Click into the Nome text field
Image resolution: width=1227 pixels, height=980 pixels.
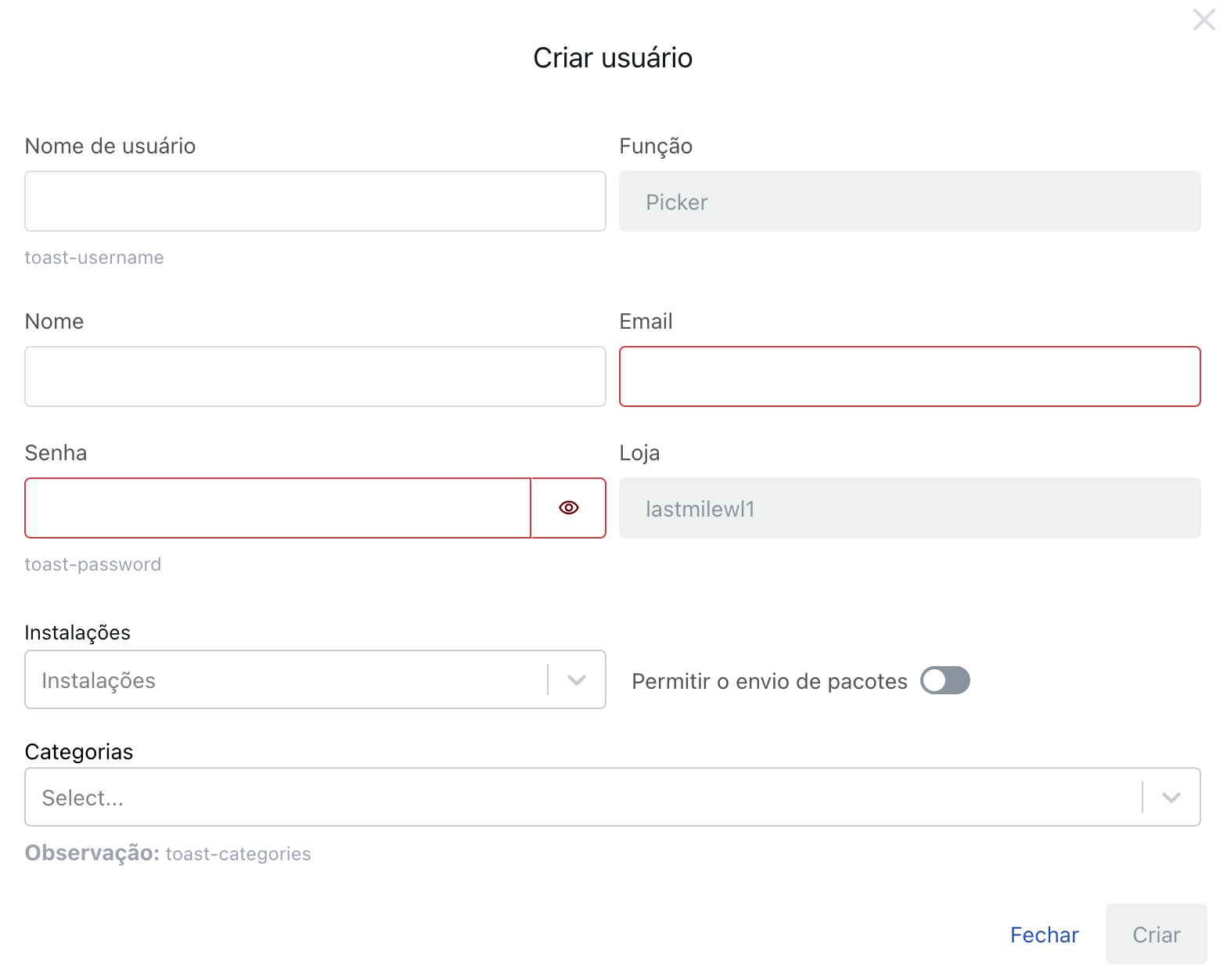pyautogui.click(x=315, y=377)
